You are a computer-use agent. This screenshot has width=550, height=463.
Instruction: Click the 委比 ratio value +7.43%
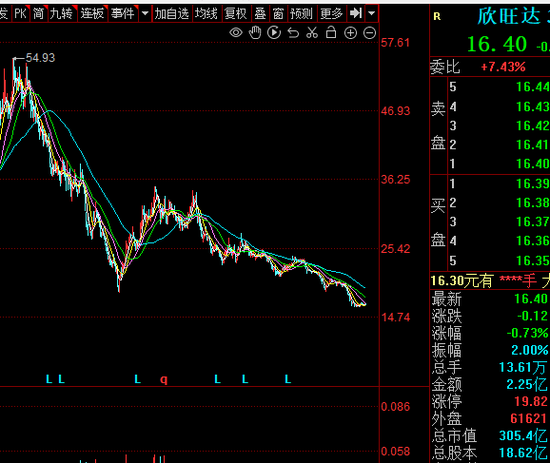(503, 67)
